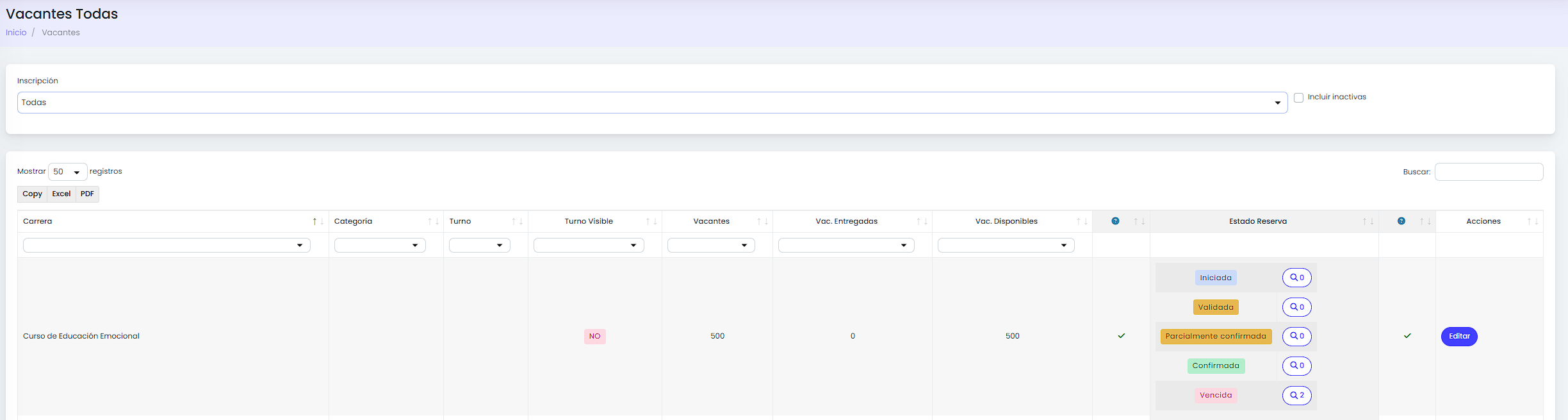This screenshot has height=420, width=1568.
Task: Sort the table by Turno Visible
Action: [x=595, y=221]
